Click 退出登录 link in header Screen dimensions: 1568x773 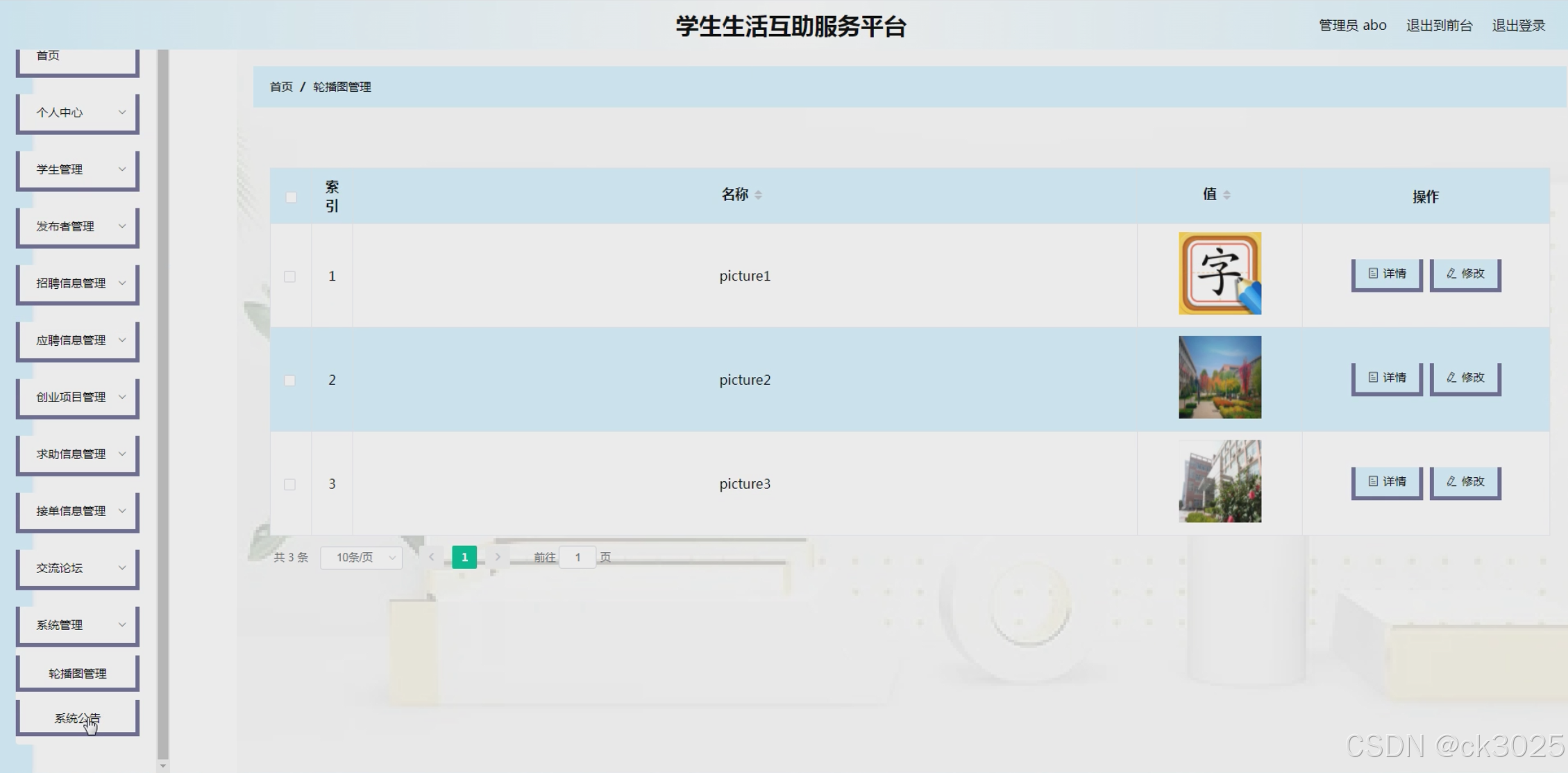1518,26
